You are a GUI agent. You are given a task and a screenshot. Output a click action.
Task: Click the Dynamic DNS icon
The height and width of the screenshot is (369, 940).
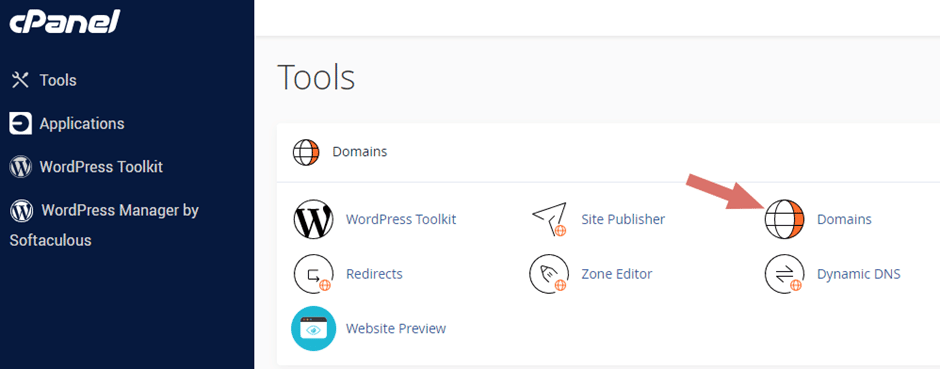pos(784,274)
